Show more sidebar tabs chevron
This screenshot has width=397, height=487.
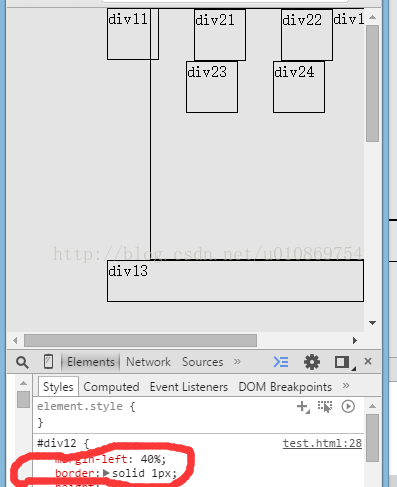(346, 386)
